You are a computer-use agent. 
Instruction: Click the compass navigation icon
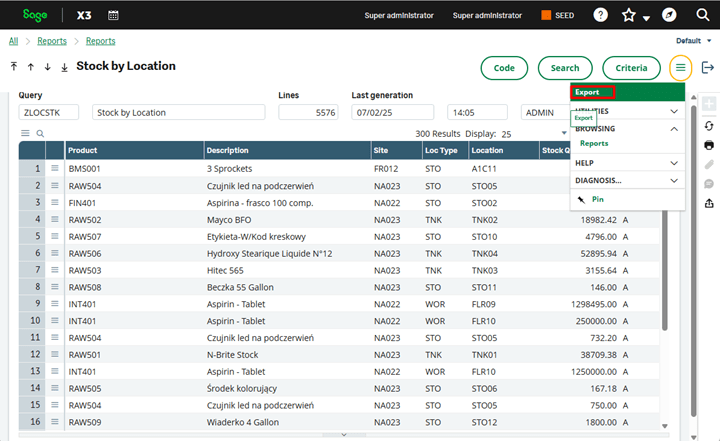(668, 15)
